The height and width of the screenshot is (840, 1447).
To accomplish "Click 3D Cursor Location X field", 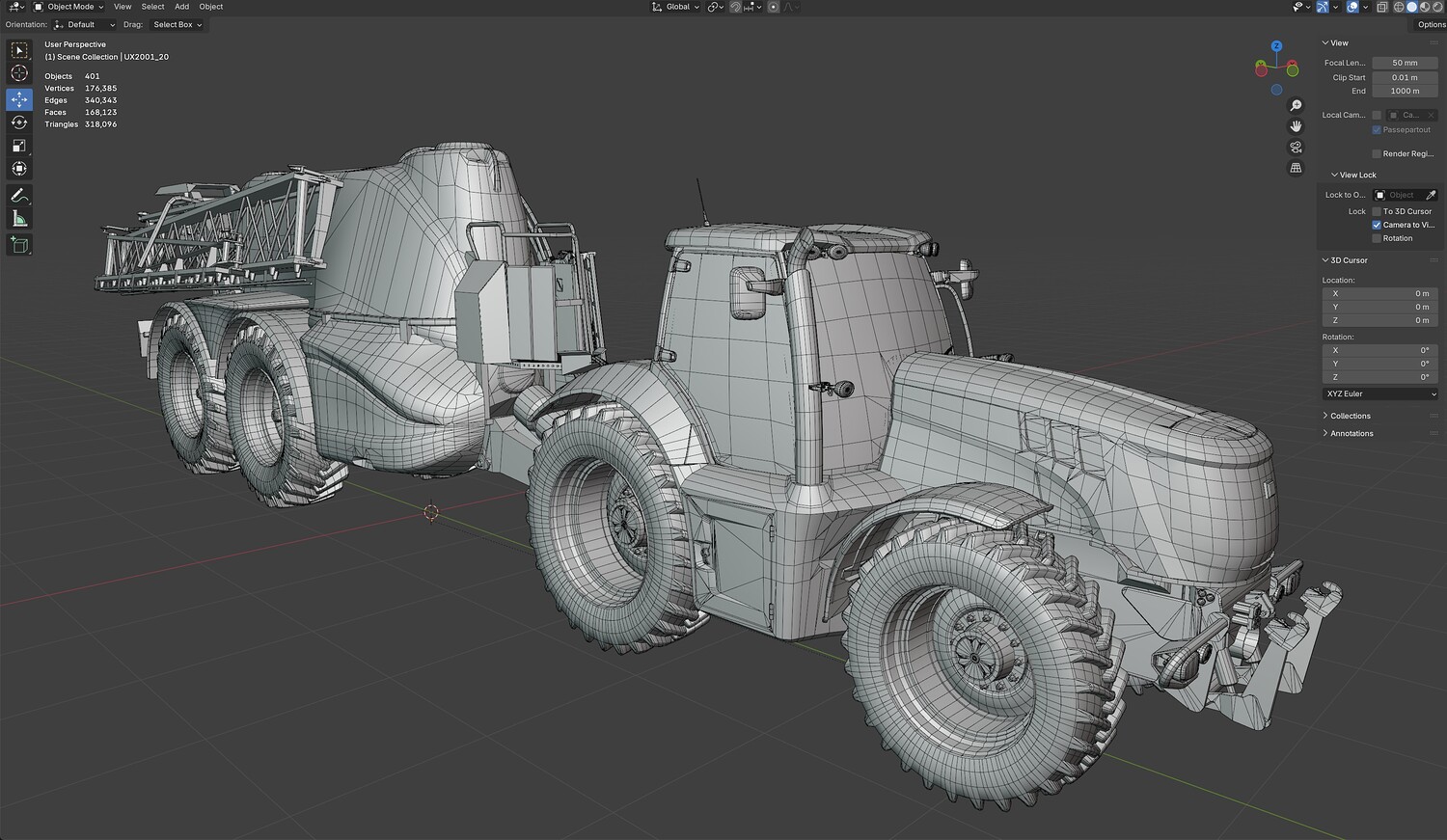I will click(1380, 293).
